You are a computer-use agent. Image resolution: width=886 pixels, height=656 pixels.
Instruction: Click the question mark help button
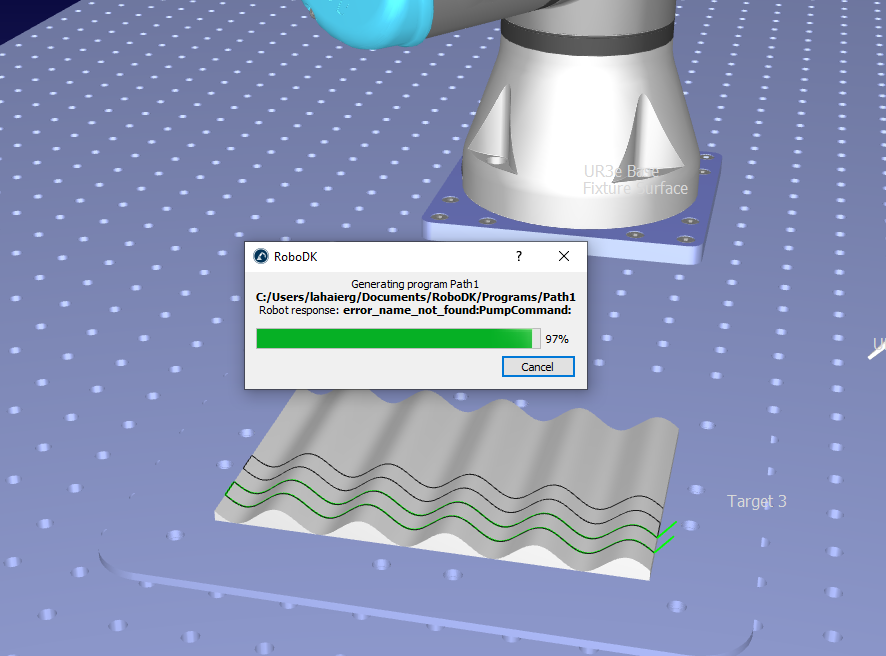[x=519, y=257]
